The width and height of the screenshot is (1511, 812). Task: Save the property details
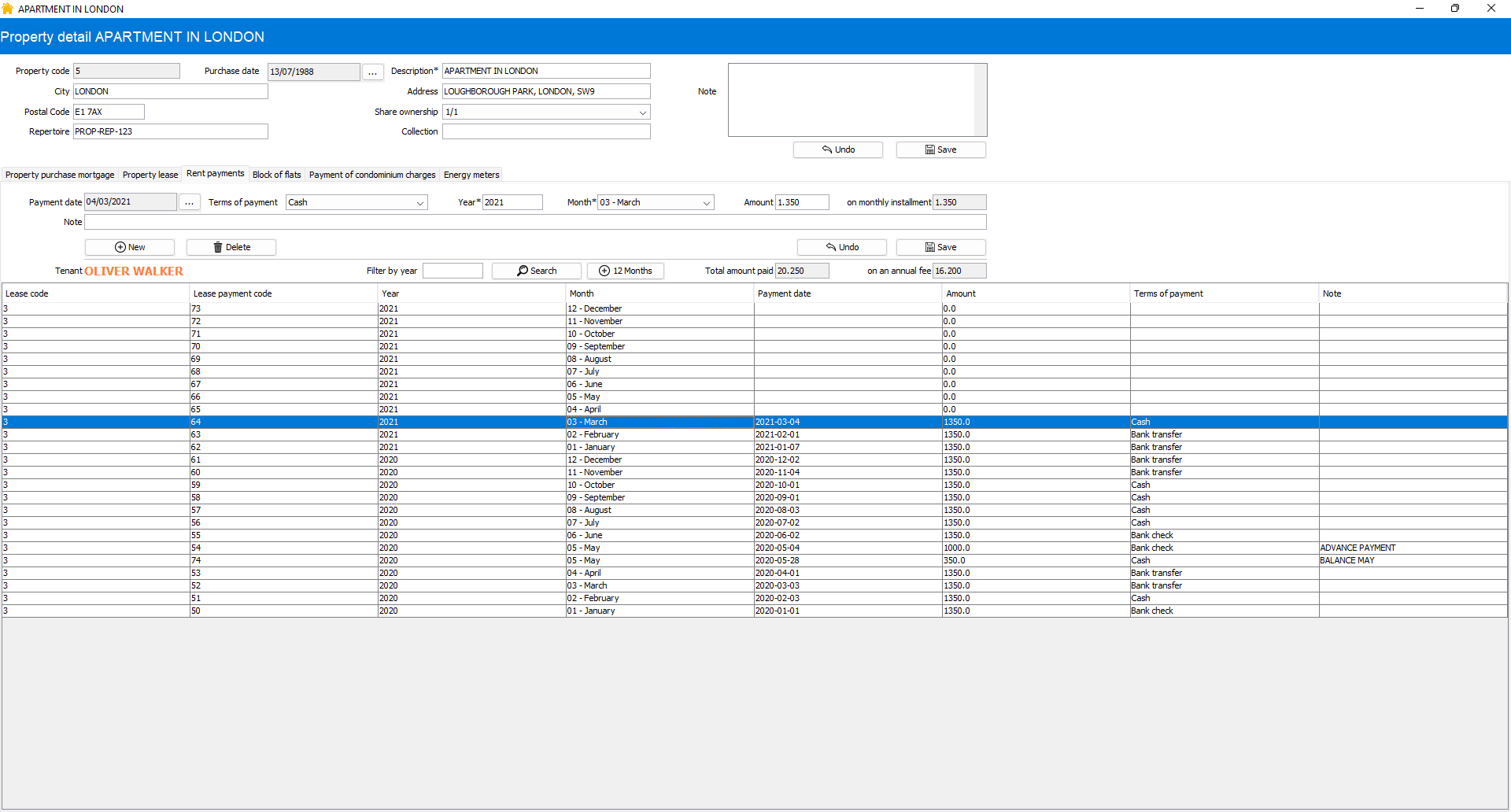(x=940, y=149)
